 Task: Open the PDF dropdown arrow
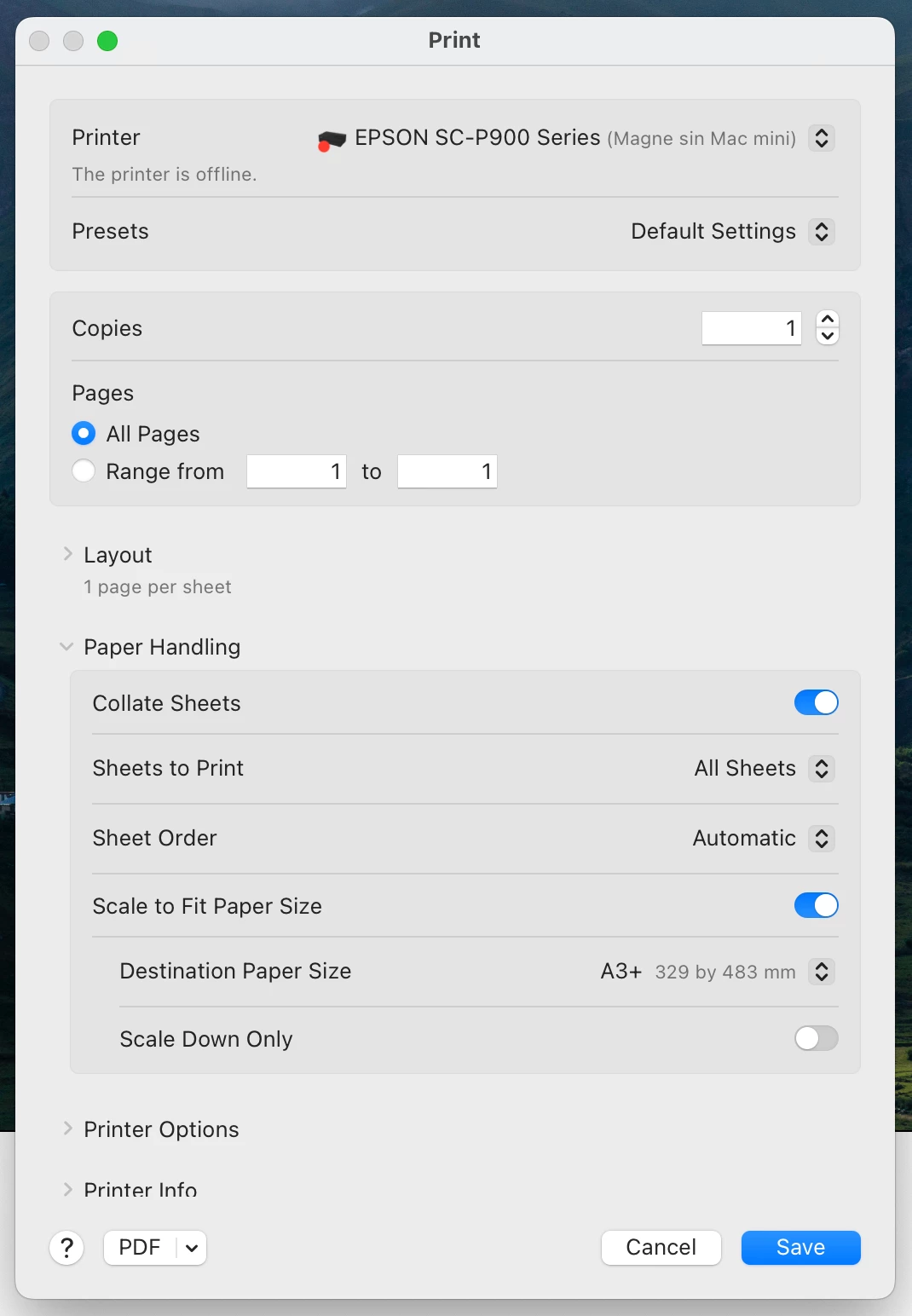[193, 1248]
